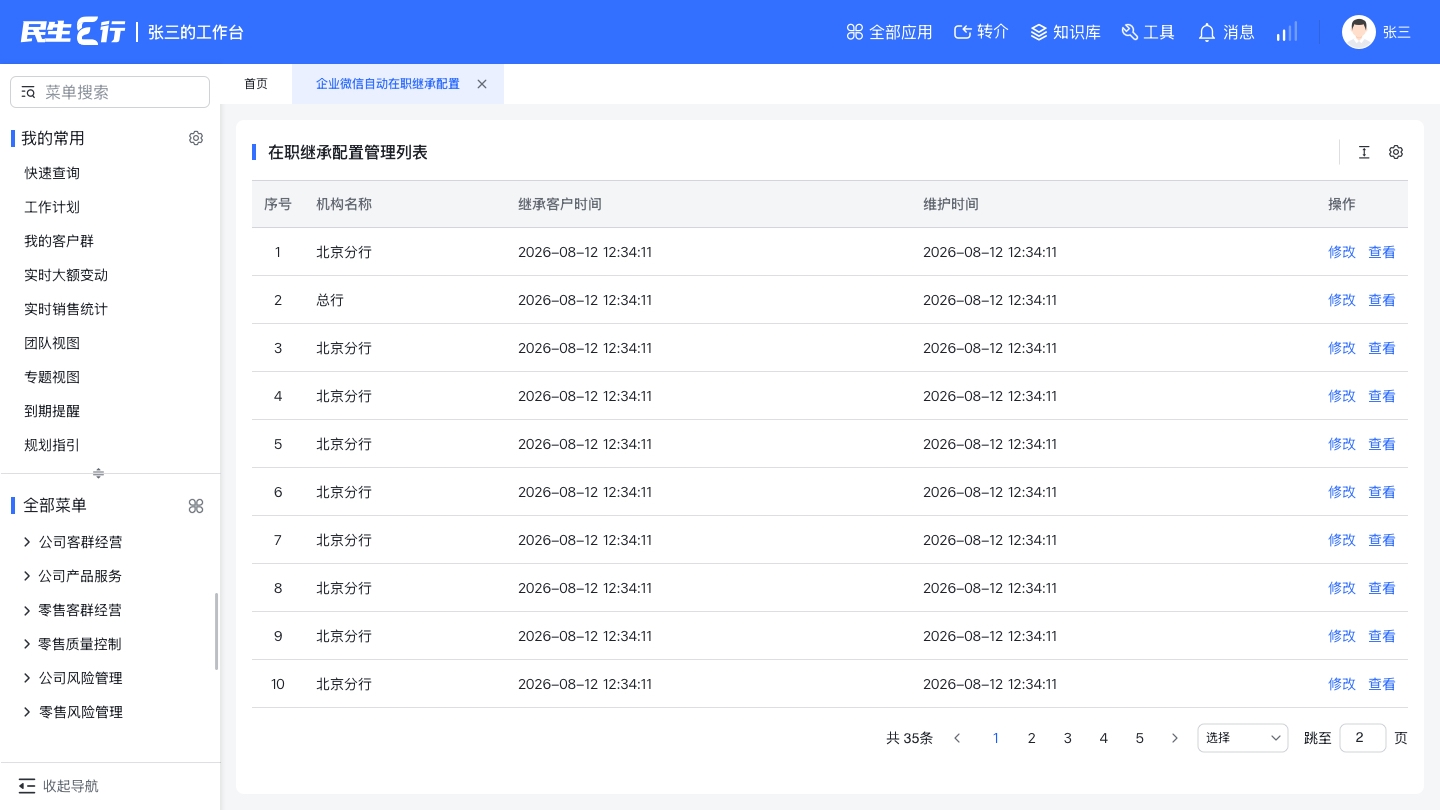Expand 公司风险管理 menu
Screen dimensions: 1440x810
click(x=27, y=678)
